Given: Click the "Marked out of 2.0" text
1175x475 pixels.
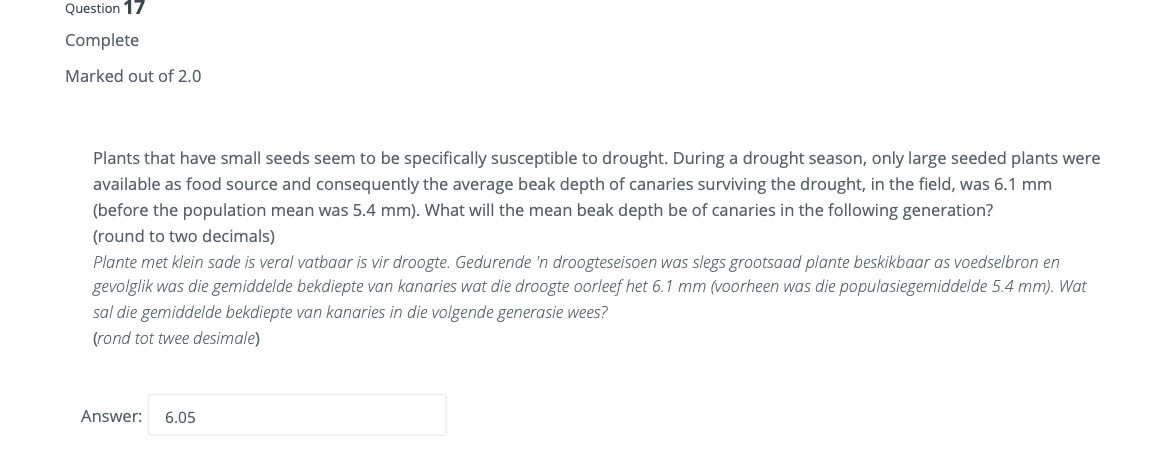Looking at the screenshot, I should pos(133,76).
